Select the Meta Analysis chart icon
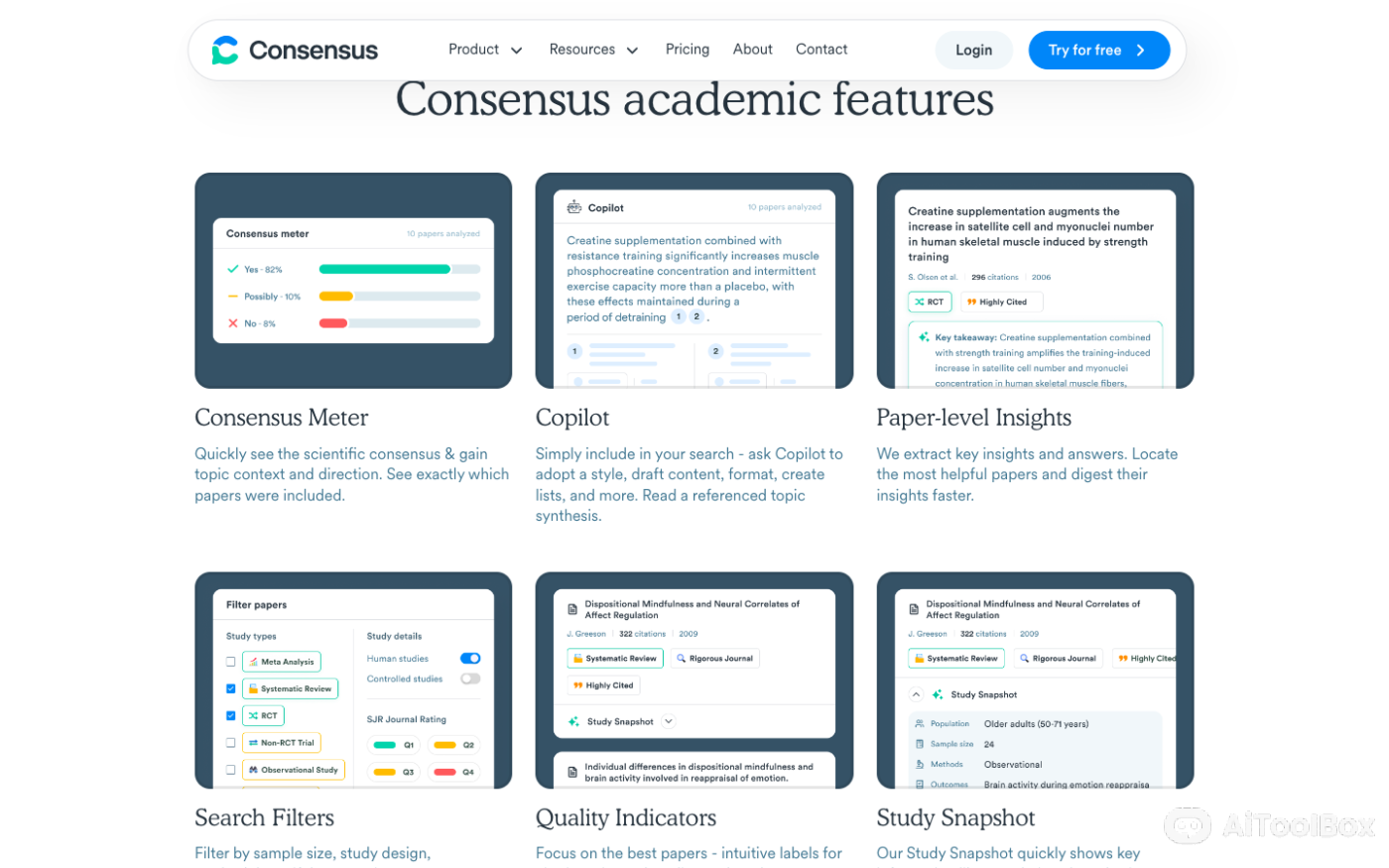The width and height of the screenshot is (1389, 868). coord(253,662)
